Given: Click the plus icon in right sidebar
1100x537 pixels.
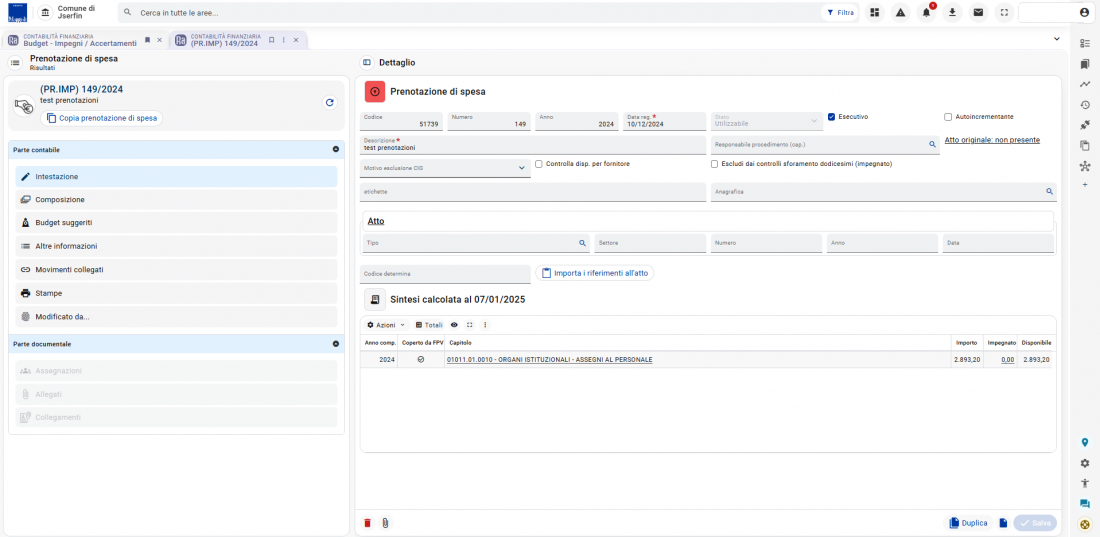Looking at the screenshot, I should [1085, 184].
